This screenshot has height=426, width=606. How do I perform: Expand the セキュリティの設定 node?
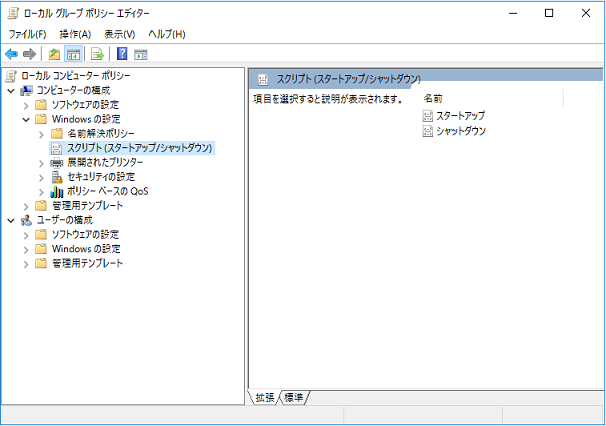[41, 177]
